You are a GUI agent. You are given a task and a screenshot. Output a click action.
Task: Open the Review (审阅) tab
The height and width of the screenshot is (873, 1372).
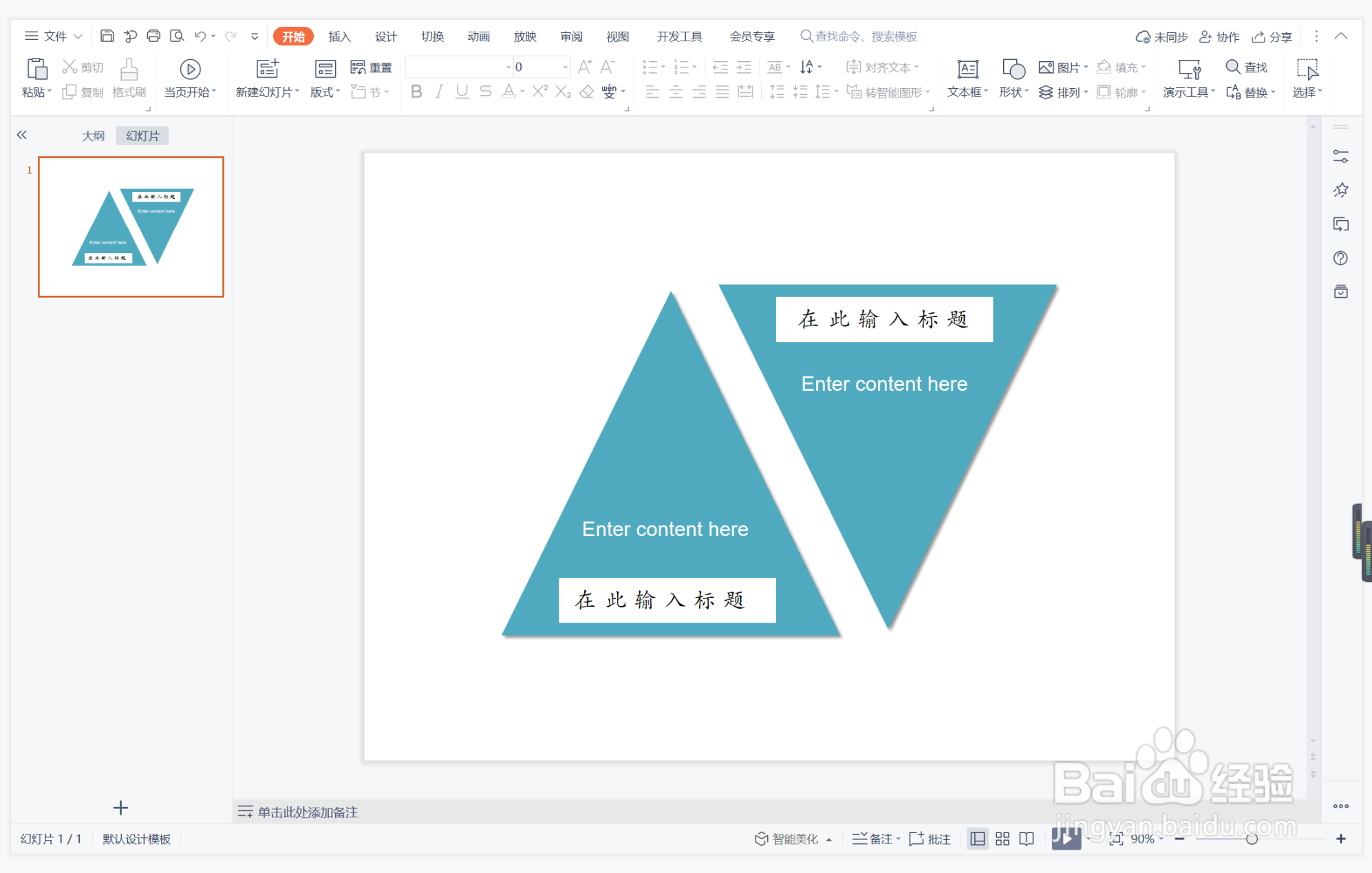[x=571, y=36]
